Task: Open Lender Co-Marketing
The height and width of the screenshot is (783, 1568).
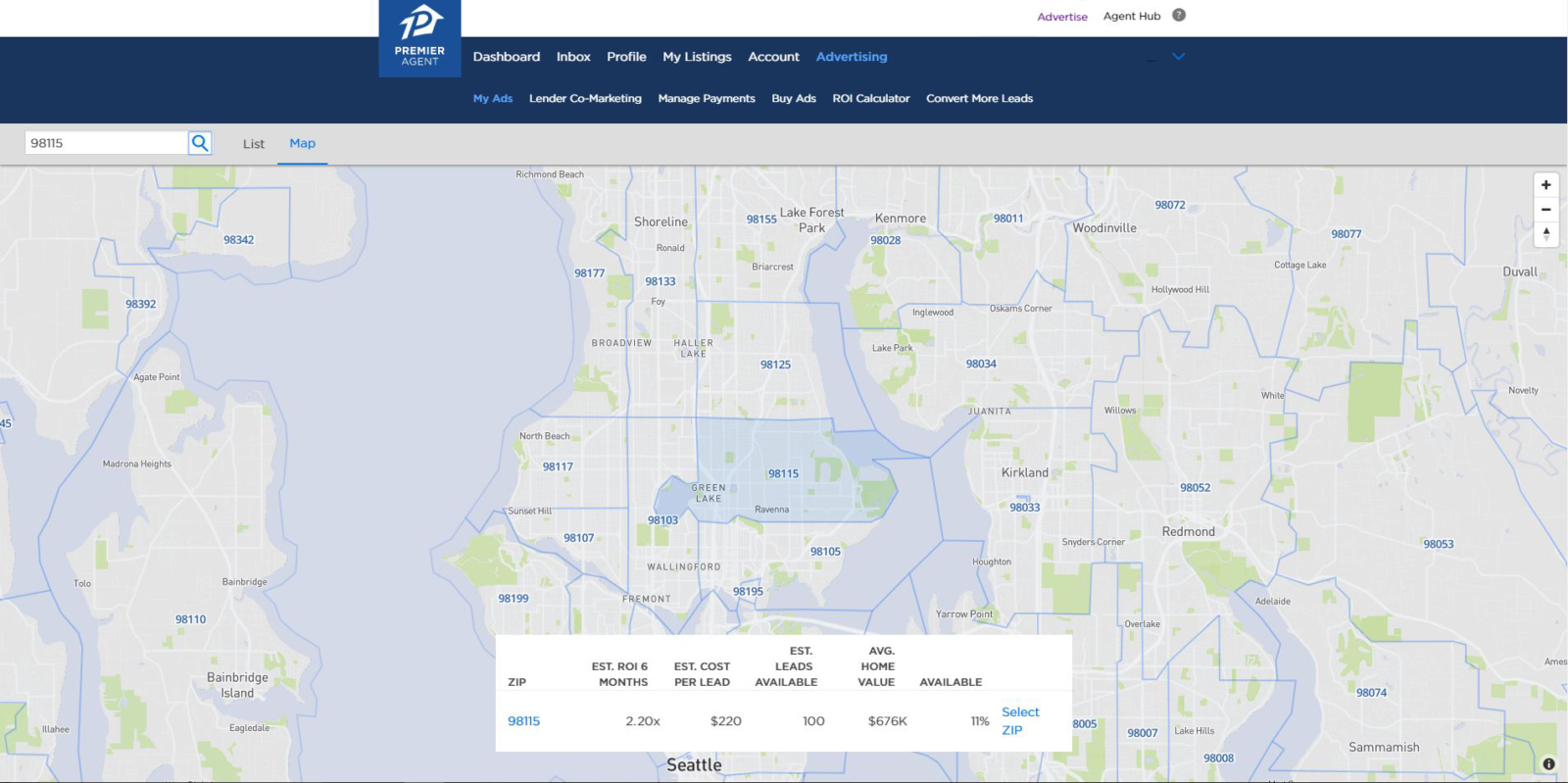Action: 585,99
